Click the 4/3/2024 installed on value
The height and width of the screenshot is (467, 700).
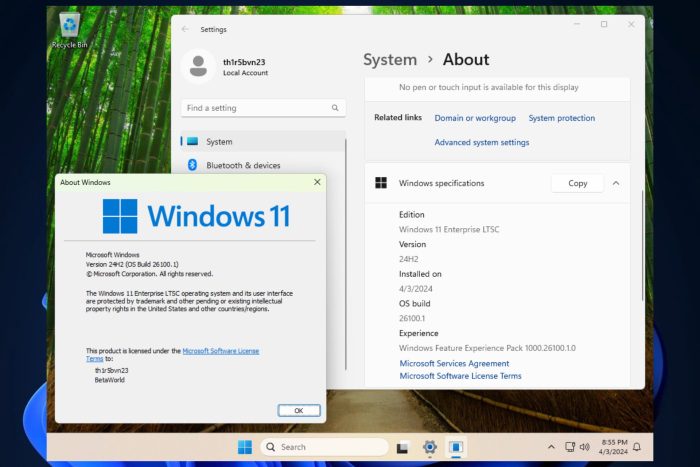[416, 289]
